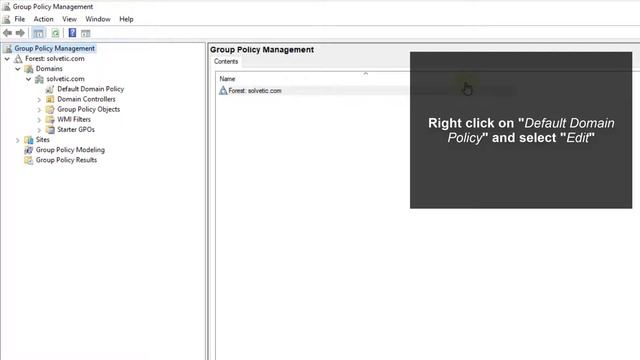This screenshot has width=640, height=360.
Task: Select Group Policy Results tree item
Action: [66, 160]
